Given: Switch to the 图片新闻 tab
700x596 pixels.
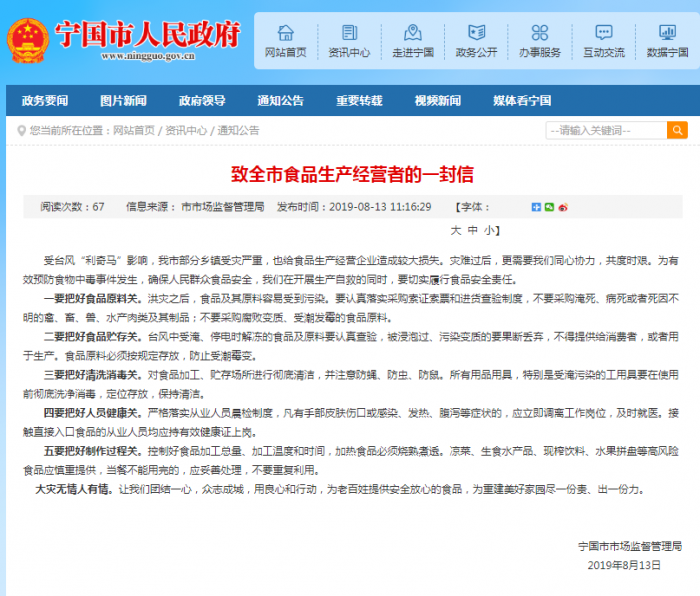Looking at the screenshot, I should pos(123,100).
